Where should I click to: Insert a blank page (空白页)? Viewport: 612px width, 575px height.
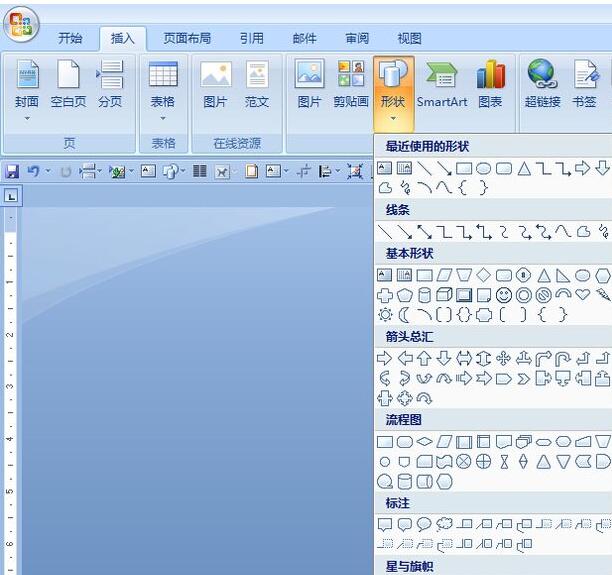68,85
